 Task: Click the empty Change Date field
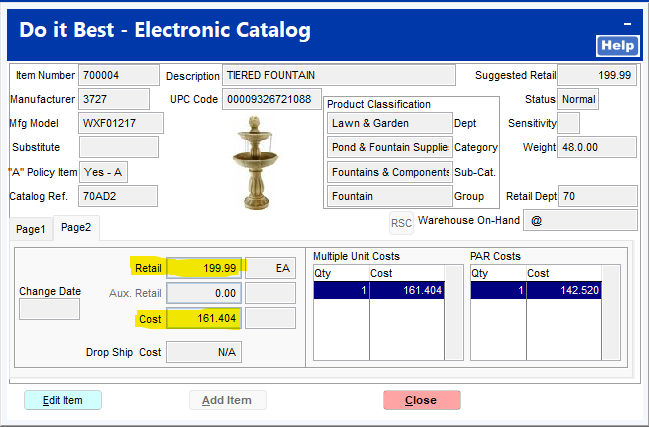coord(49,309)
